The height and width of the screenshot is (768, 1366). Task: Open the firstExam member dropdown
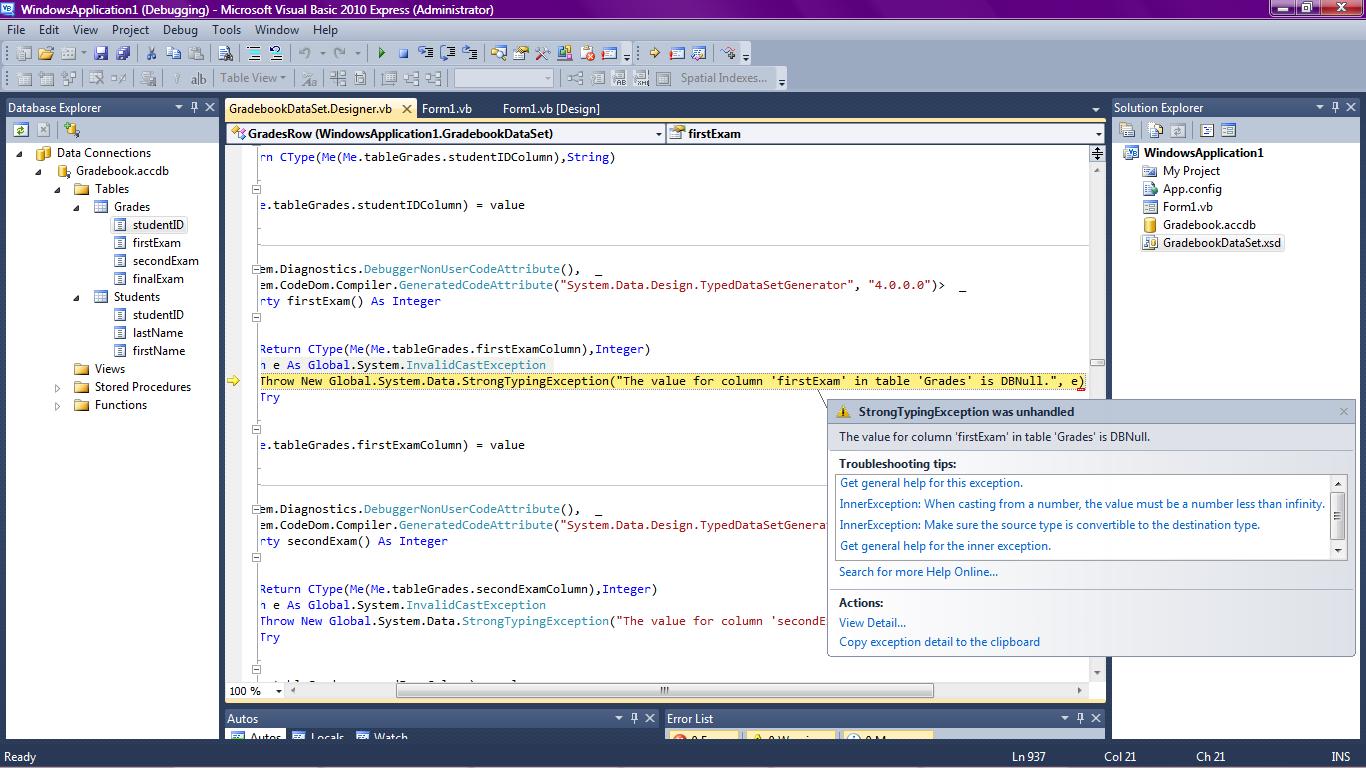[x=1097, y=133]
